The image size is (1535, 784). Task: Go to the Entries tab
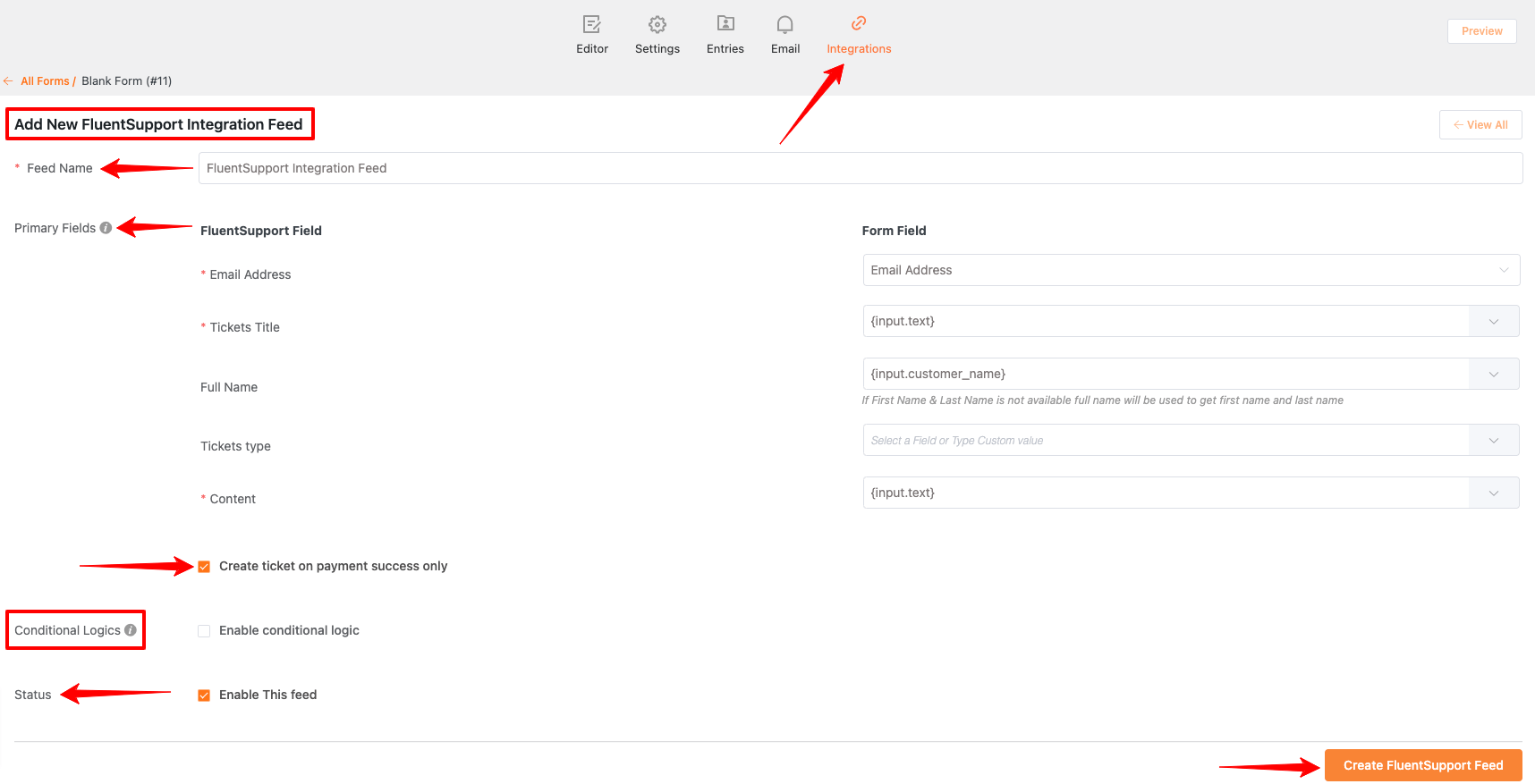(725, 36)
